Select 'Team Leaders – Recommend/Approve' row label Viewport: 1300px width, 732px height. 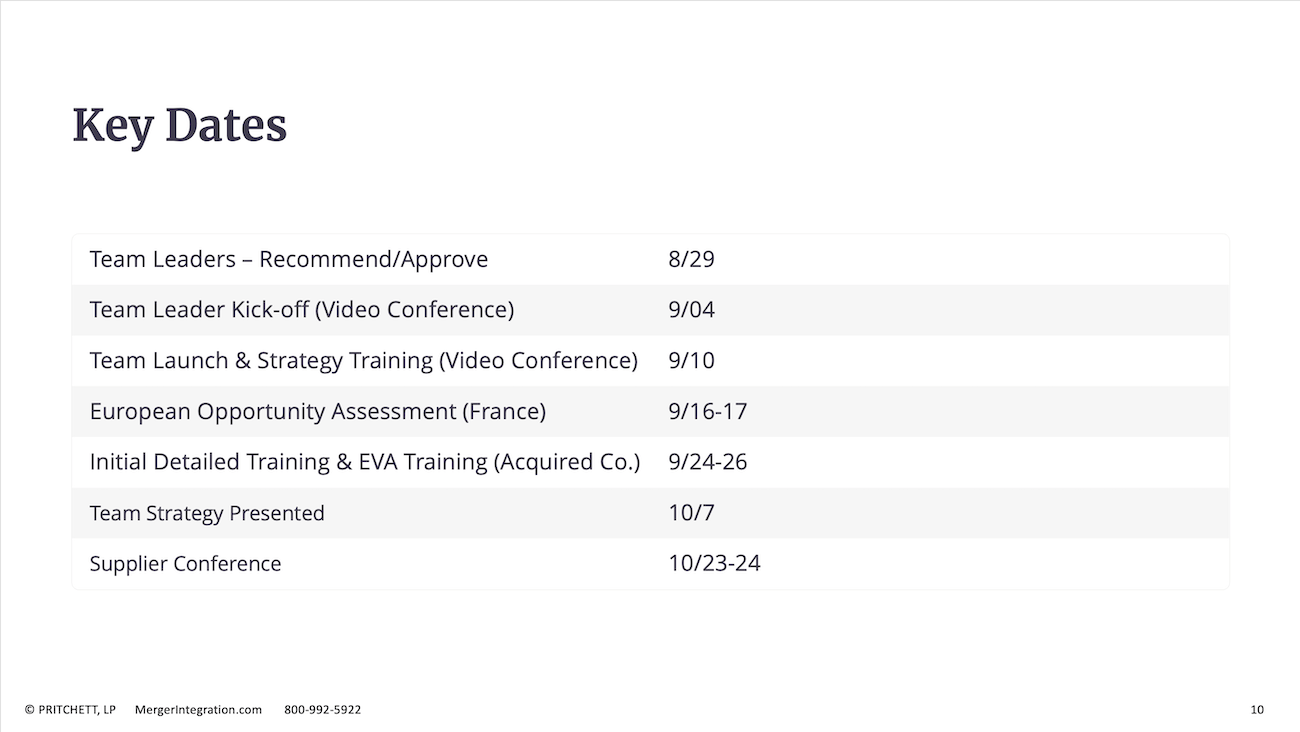tap(288, 260)
